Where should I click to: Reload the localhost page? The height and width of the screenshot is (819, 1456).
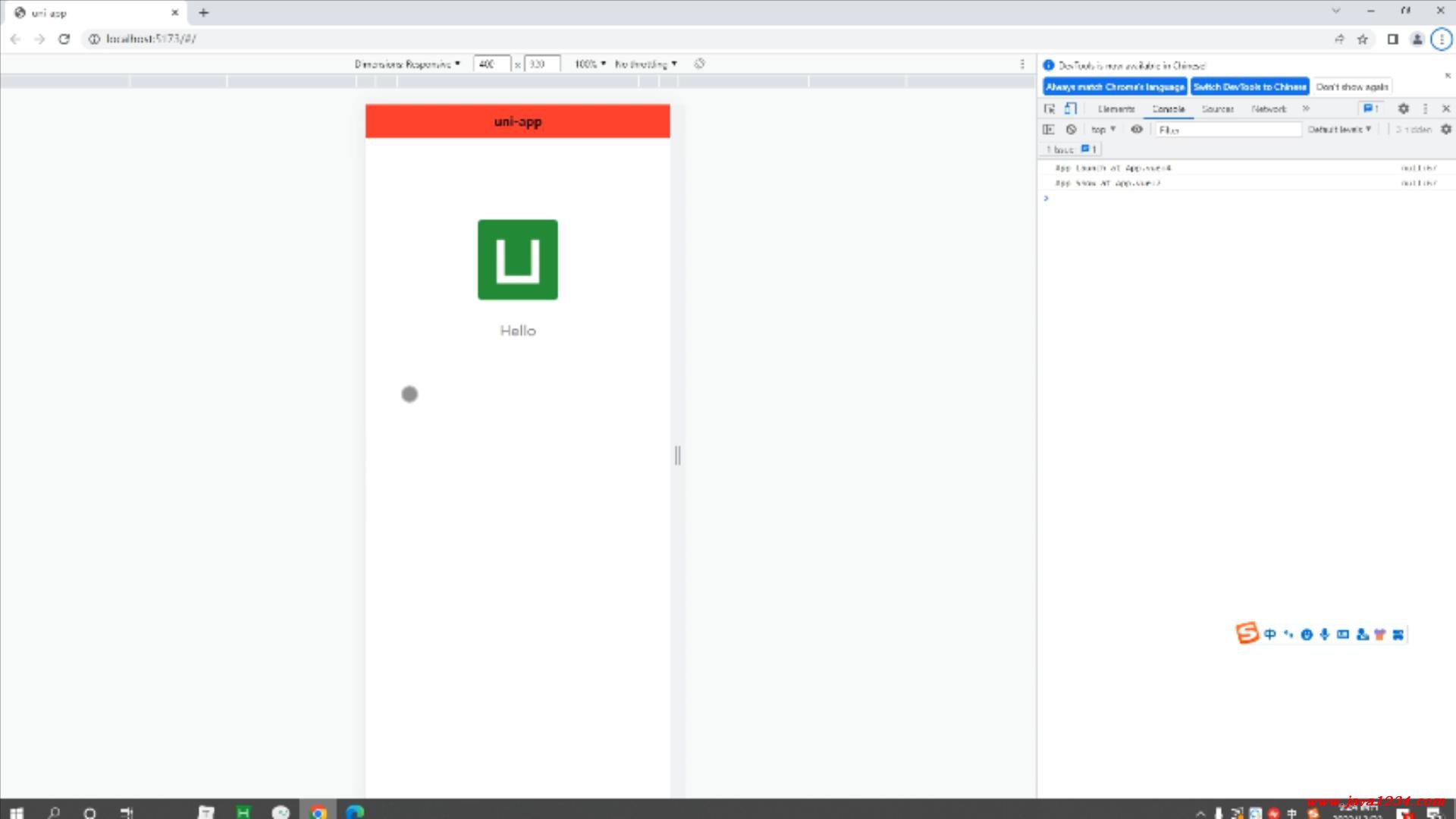point(64,39)
